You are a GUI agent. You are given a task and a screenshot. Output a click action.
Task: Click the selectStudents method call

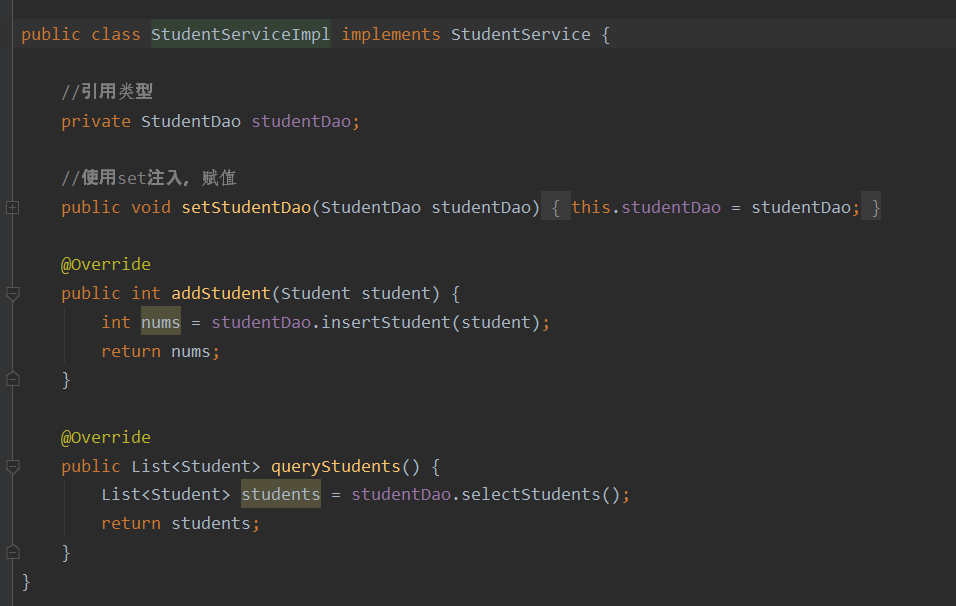530,494
